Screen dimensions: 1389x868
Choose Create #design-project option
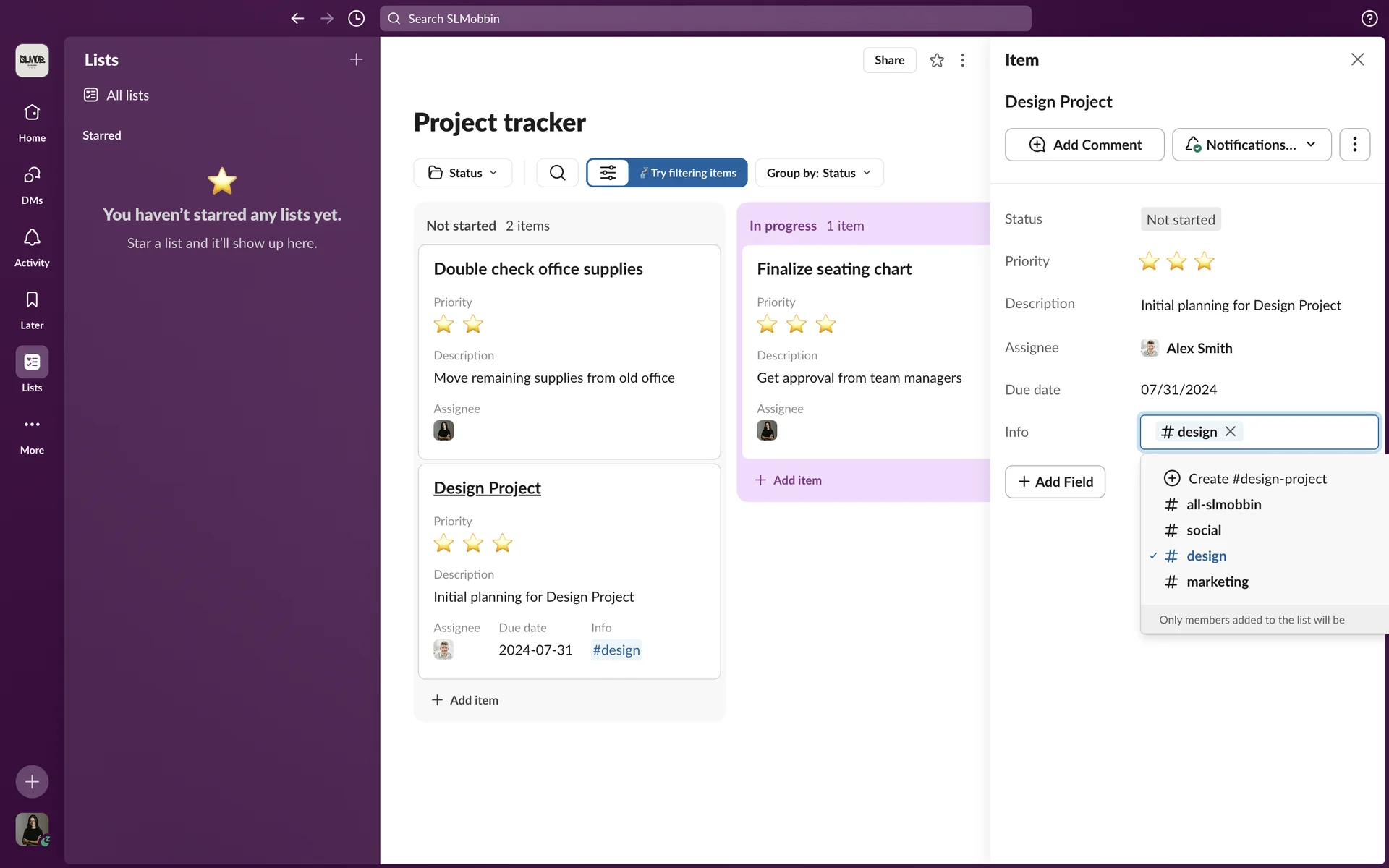[x=1257, y=479]
